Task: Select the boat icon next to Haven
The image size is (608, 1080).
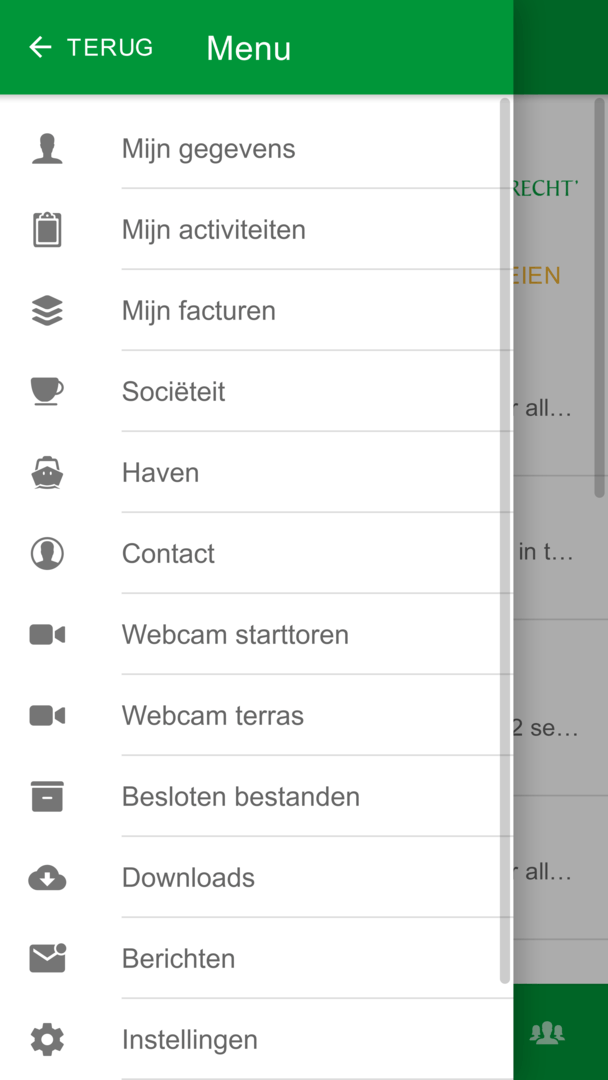Action: point(47,472)
